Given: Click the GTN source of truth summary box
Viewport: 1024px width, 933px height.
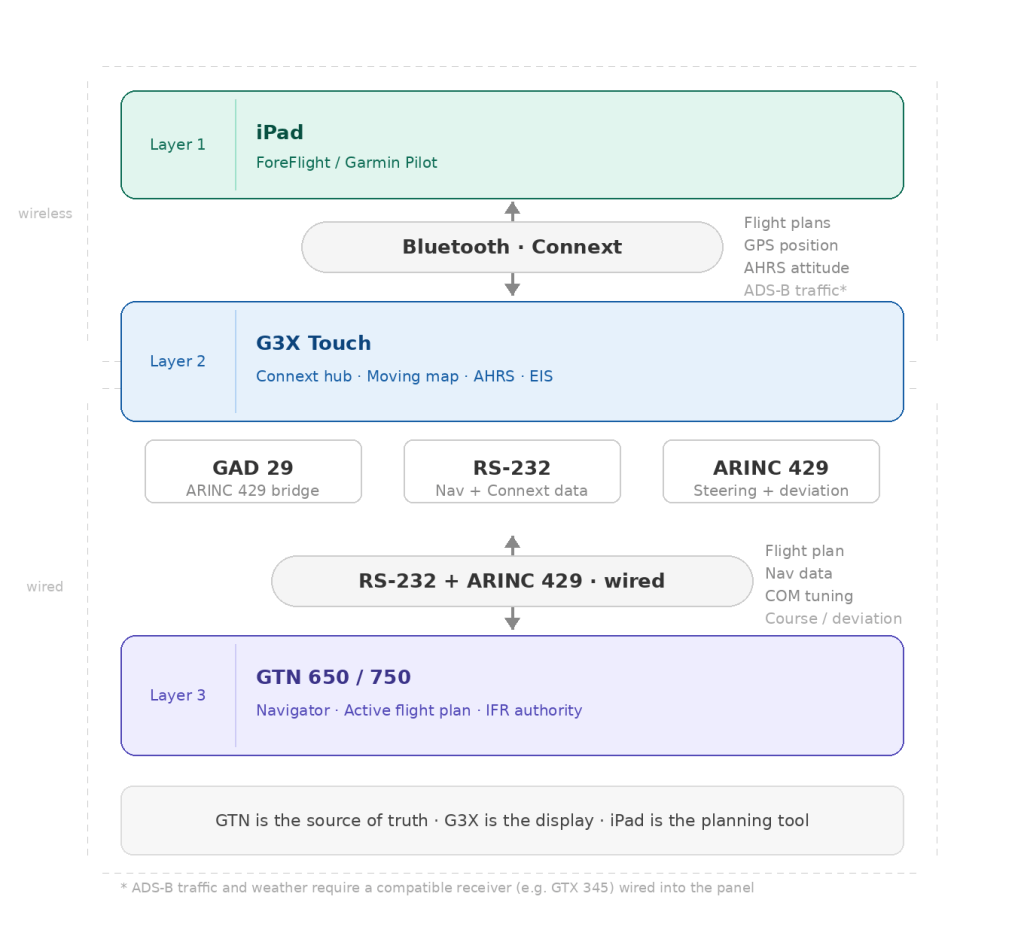Looking at the screenshot, I should coord(512,821).
